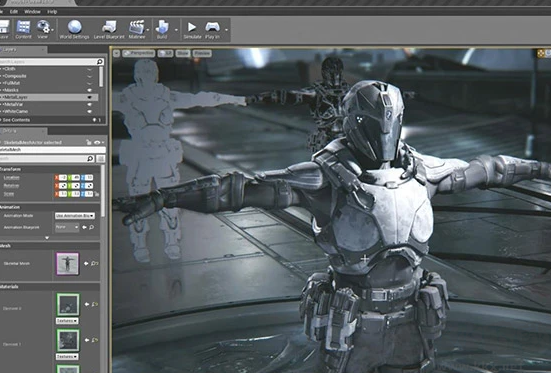This screenshot has height=373, width=551.
Task: Toggle visibility of the WhiteCamo layer
Action: 90,111
